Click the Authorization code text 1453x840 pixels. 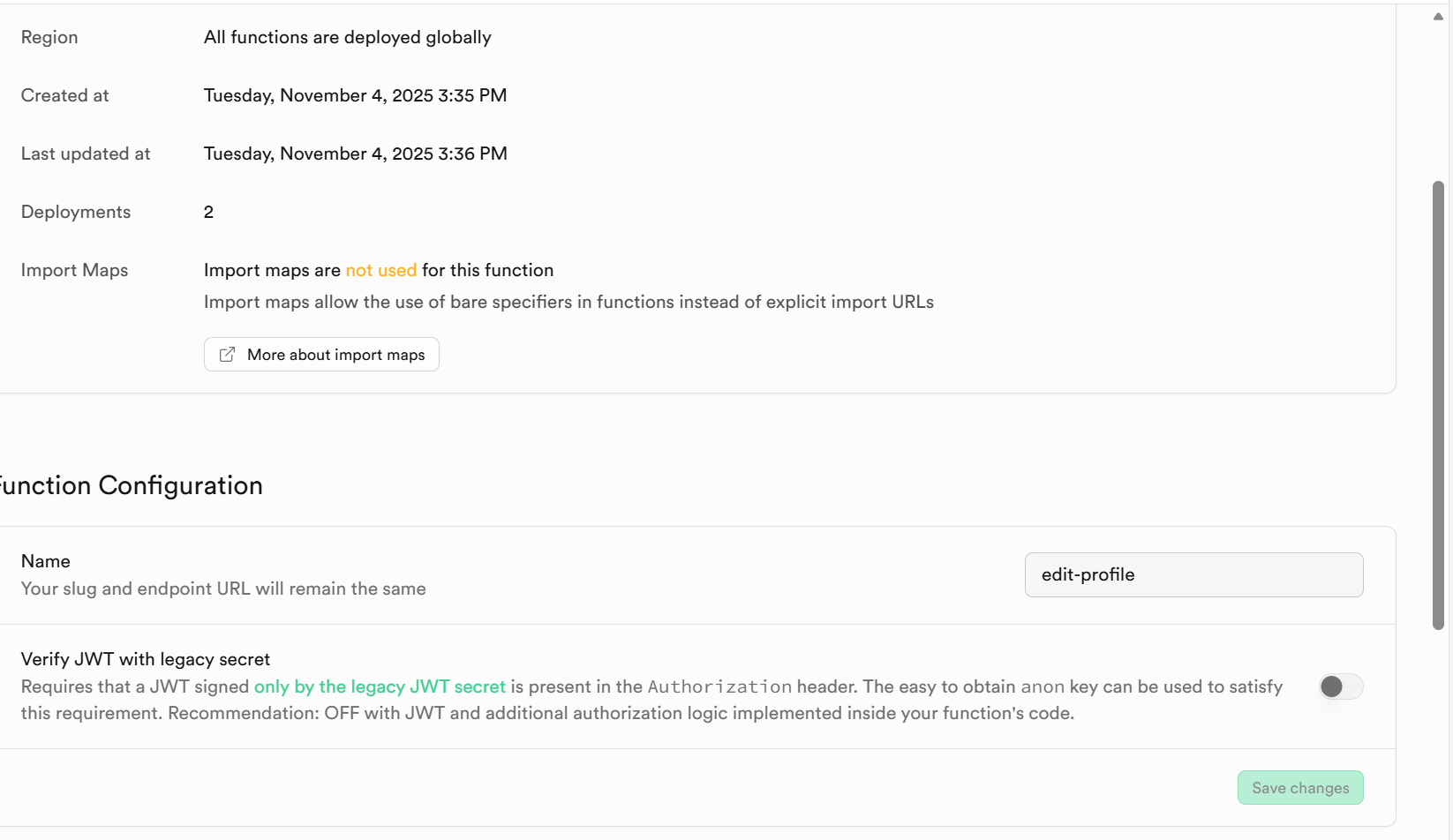(x=719, y=686)
